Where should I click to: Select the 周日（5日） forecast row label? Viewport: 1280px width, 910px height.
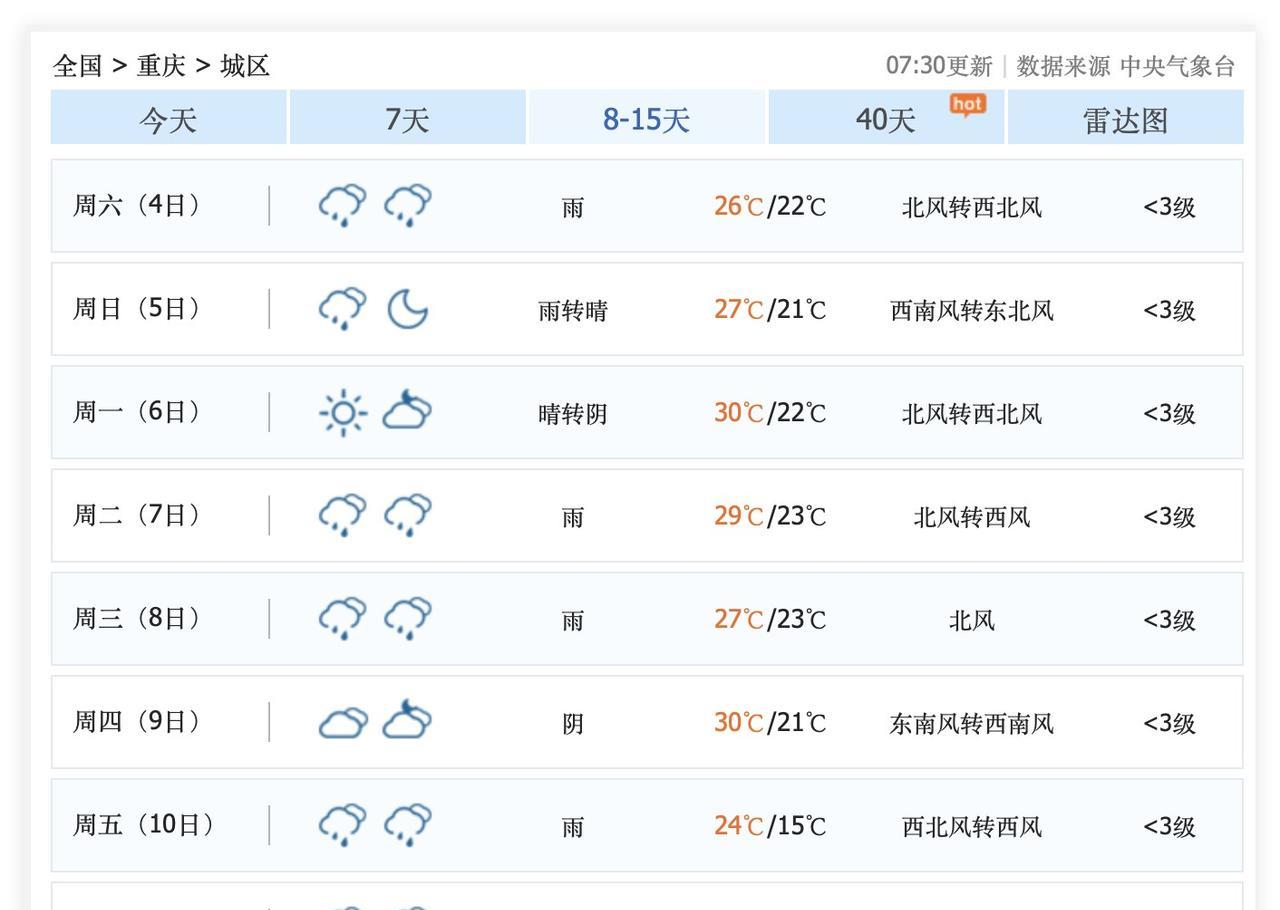point(137,308)
